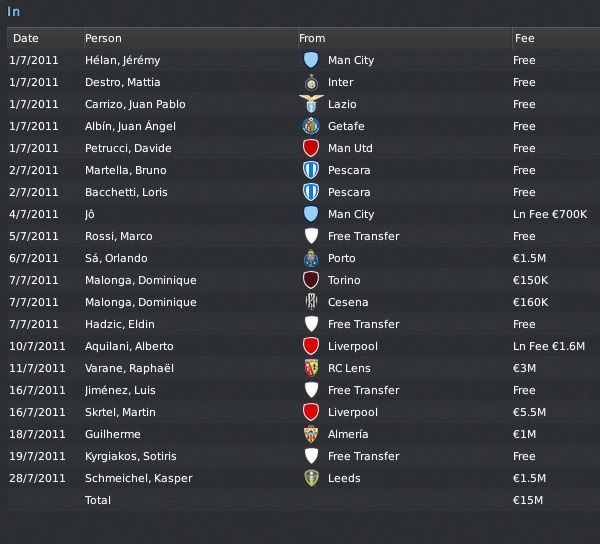
Task: Click the Lazio eagle crest icon
Action: (x=310, y=104)
